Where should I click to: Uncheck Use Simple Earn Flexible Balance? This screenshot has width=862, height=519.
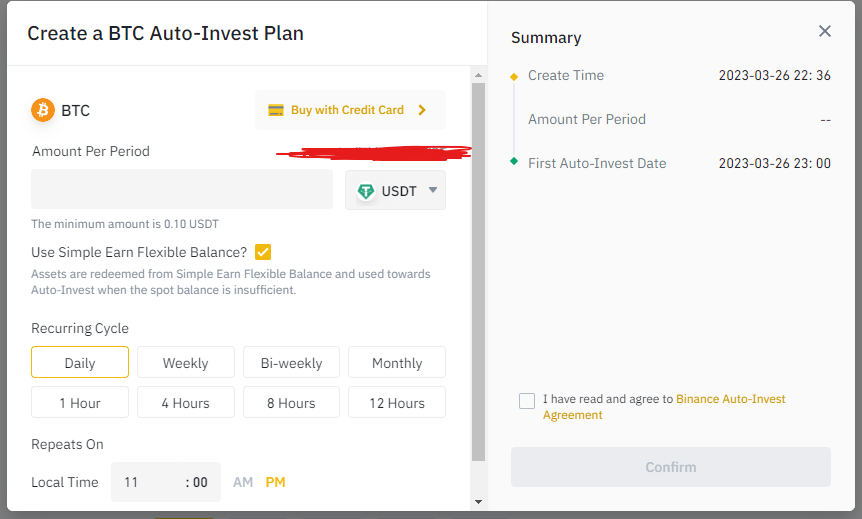pos(263,252)
